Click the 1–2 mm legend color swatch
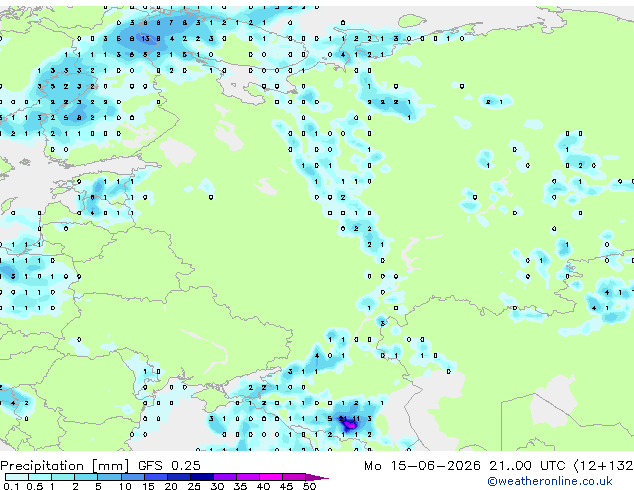This screenshot has width=634, height=490. coord(63,477)
